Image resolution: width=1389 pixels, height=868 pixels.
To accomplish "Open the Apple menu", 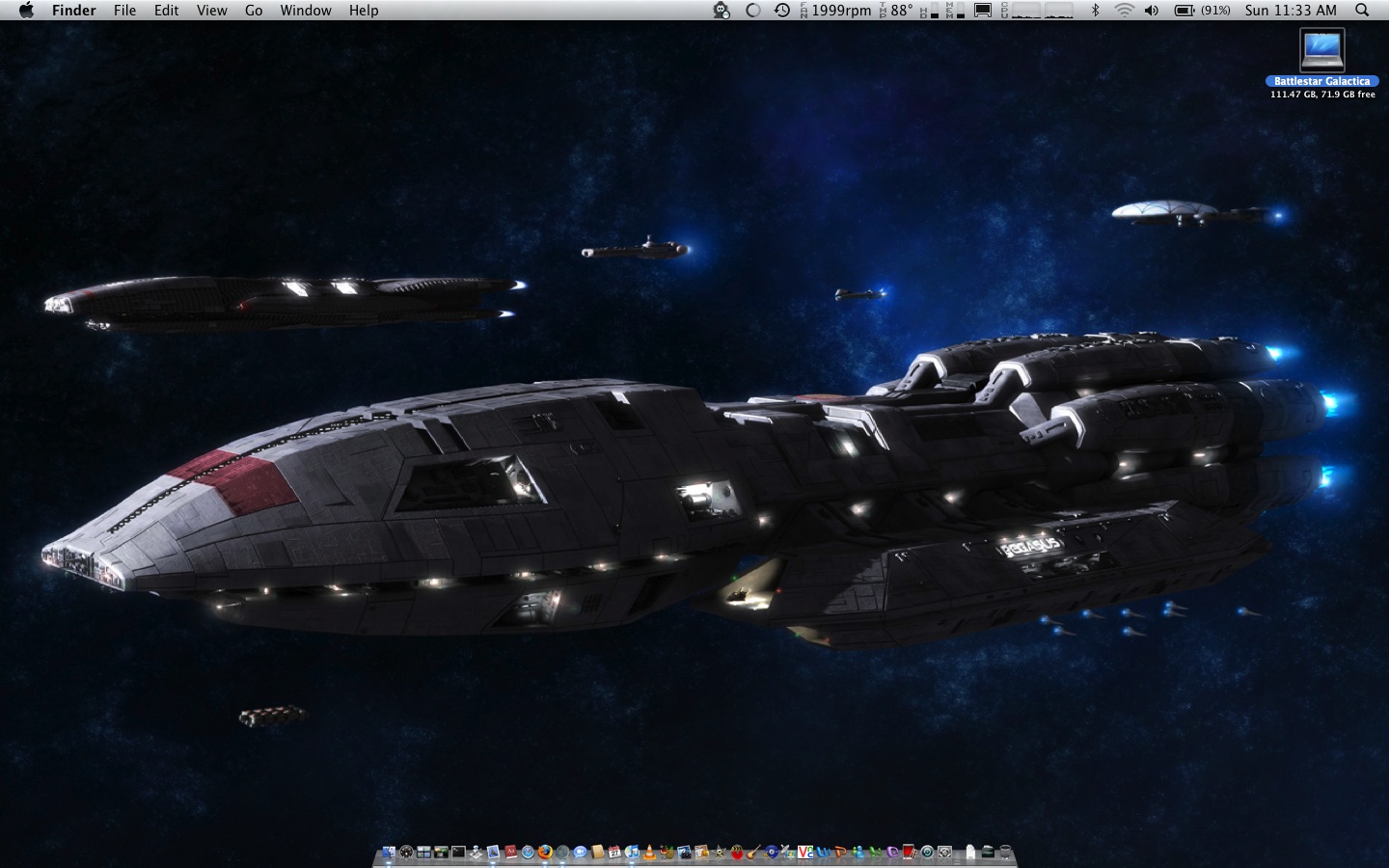I will click(x=26, y=11).
